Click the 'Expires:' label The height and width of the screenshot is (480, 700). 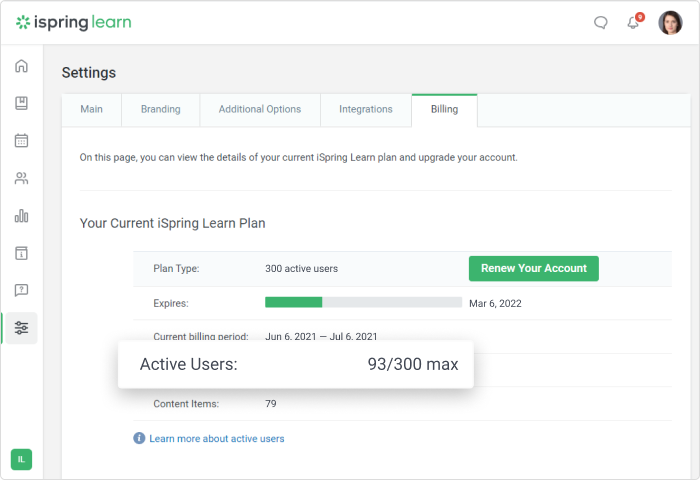171,304
